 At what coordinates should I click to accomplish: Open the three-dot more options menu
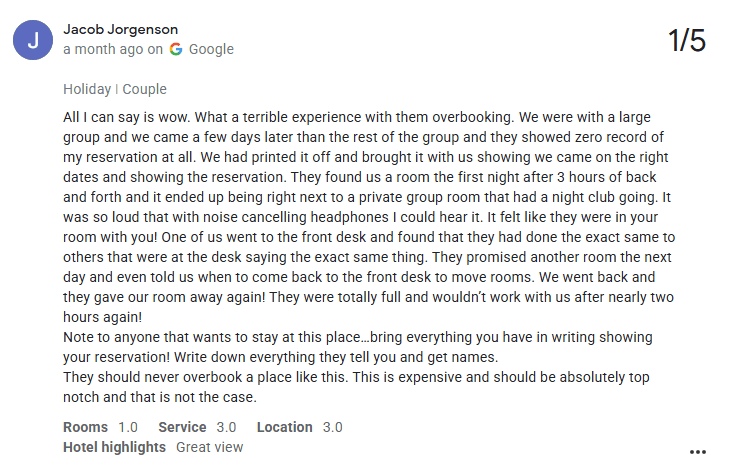pos(698,451)
